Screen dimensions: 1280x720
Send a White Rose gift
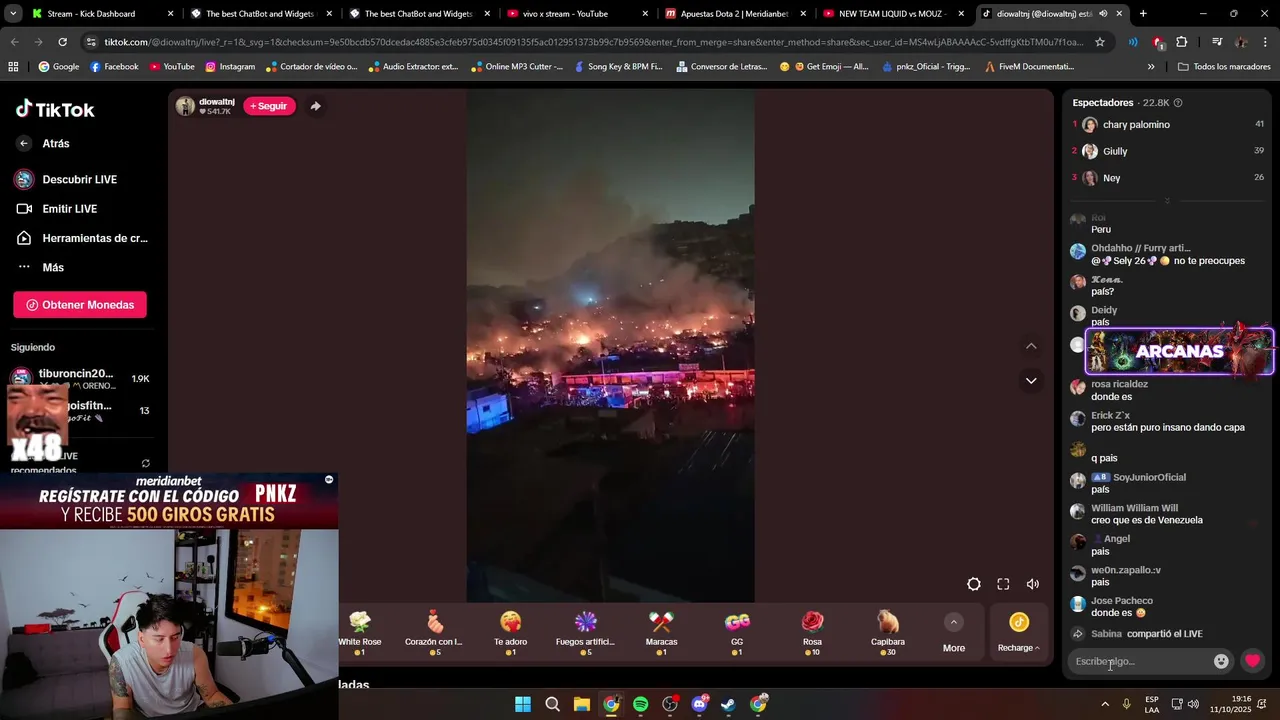[359, 633]
